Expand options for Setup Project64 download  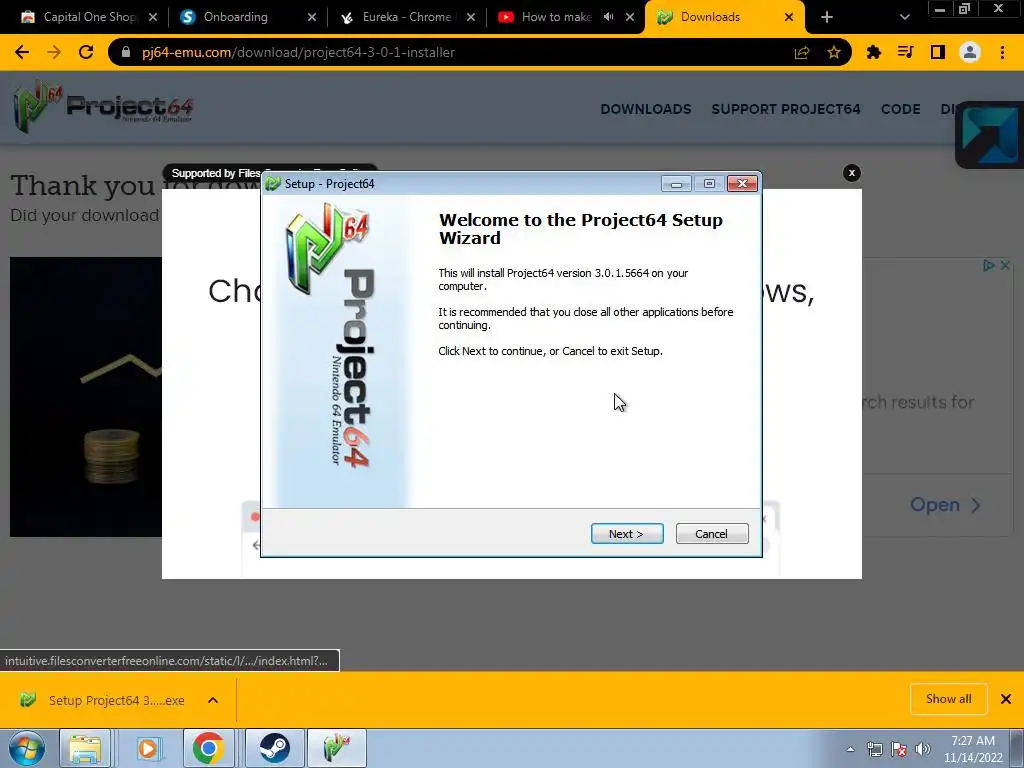(213, 700)
